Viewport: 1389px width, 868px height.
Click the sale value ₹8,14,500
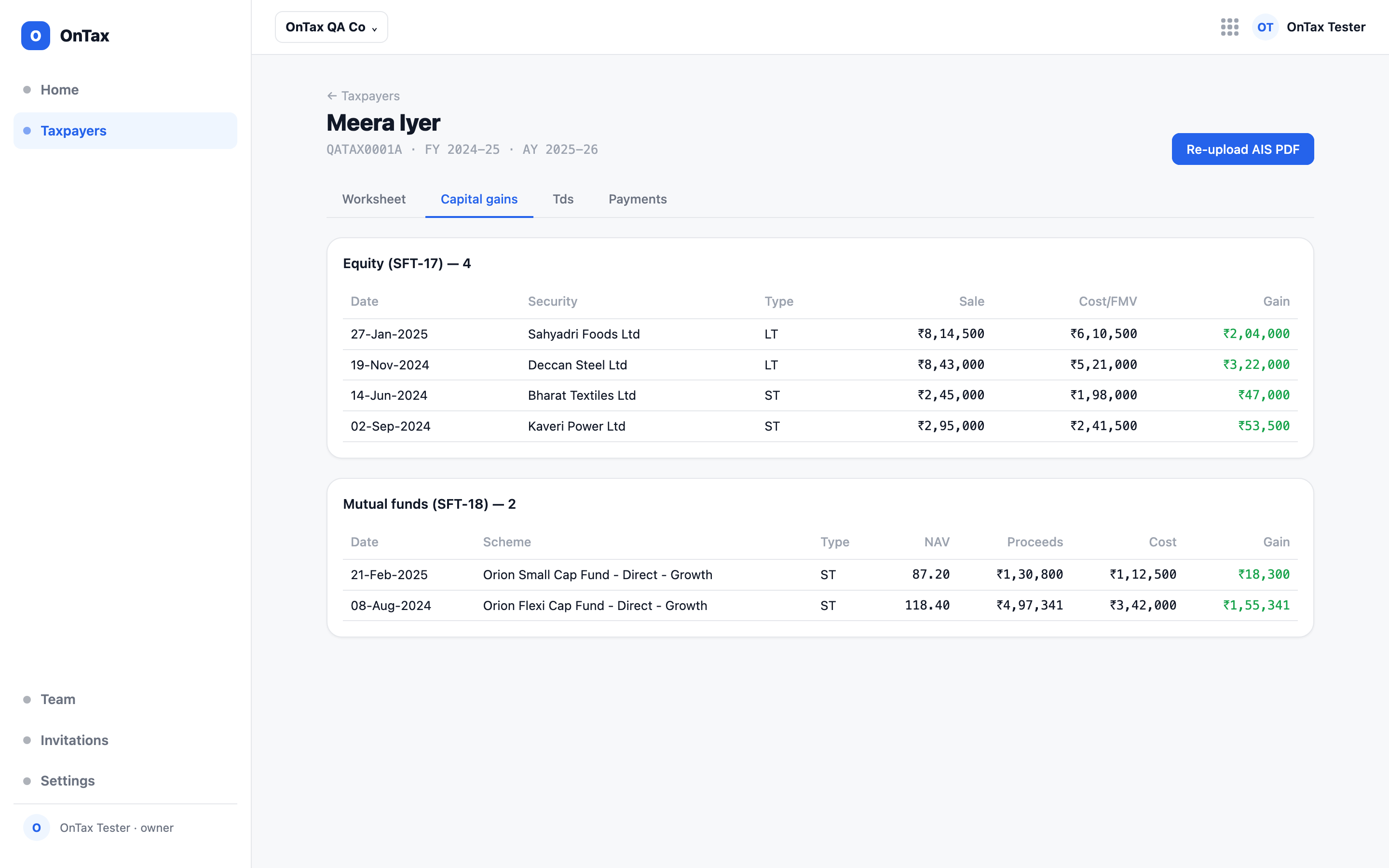pyautogui.click(x=951, y=334)
